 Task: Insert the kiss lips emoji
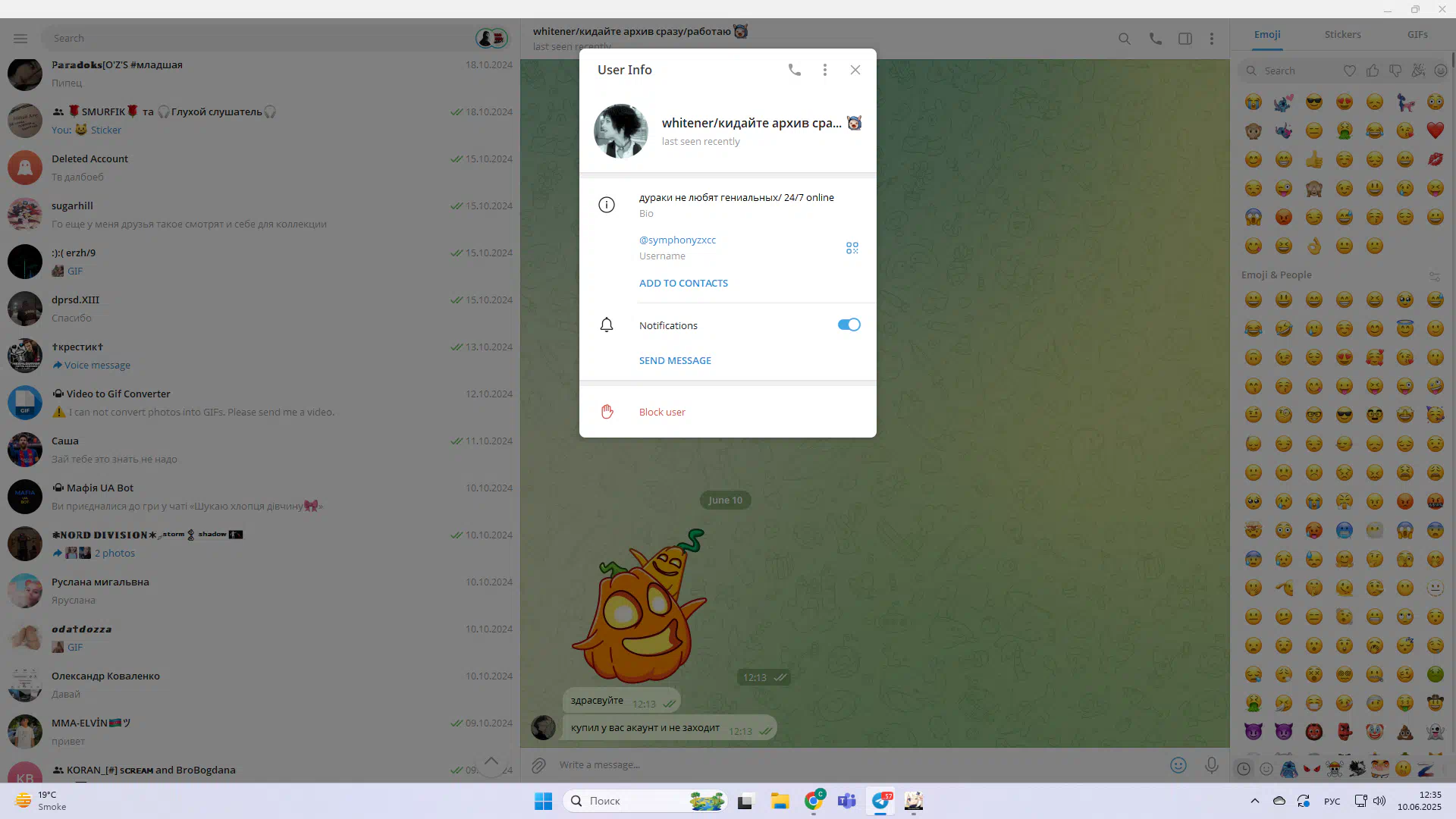pos(1436,159)
